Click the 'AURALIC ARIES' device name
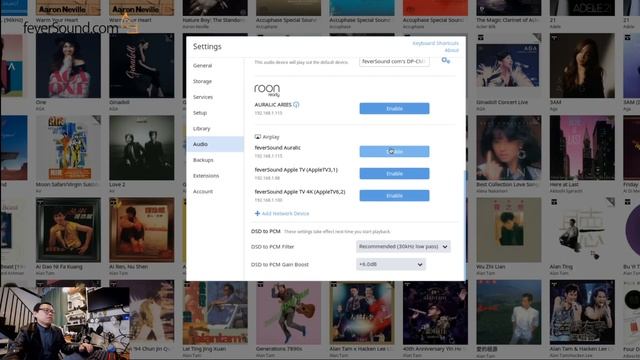Screen dimensions: 640x360 273,105
